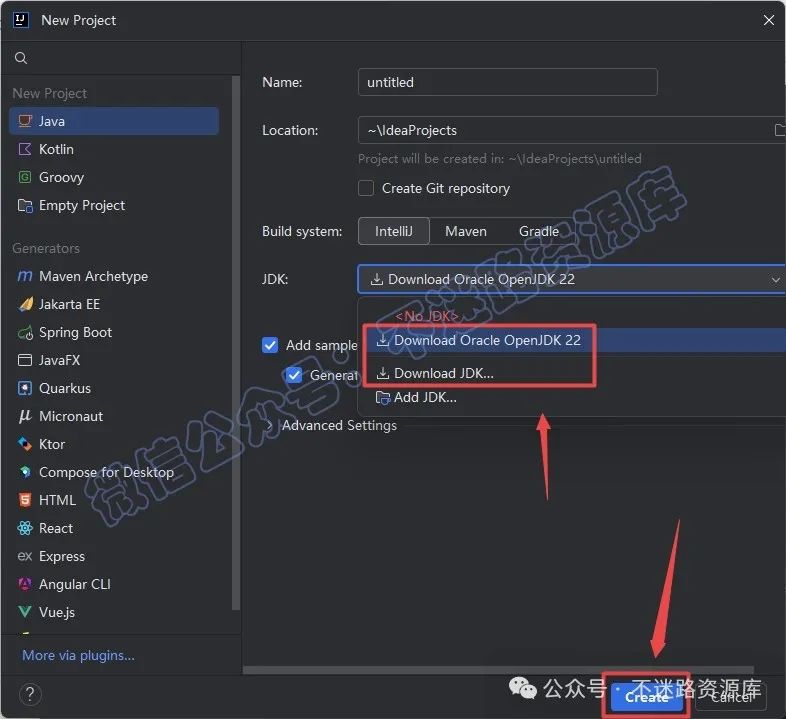
Task: Choose <No JDK> in the dropdown list
Action: [x=571, y=316]
